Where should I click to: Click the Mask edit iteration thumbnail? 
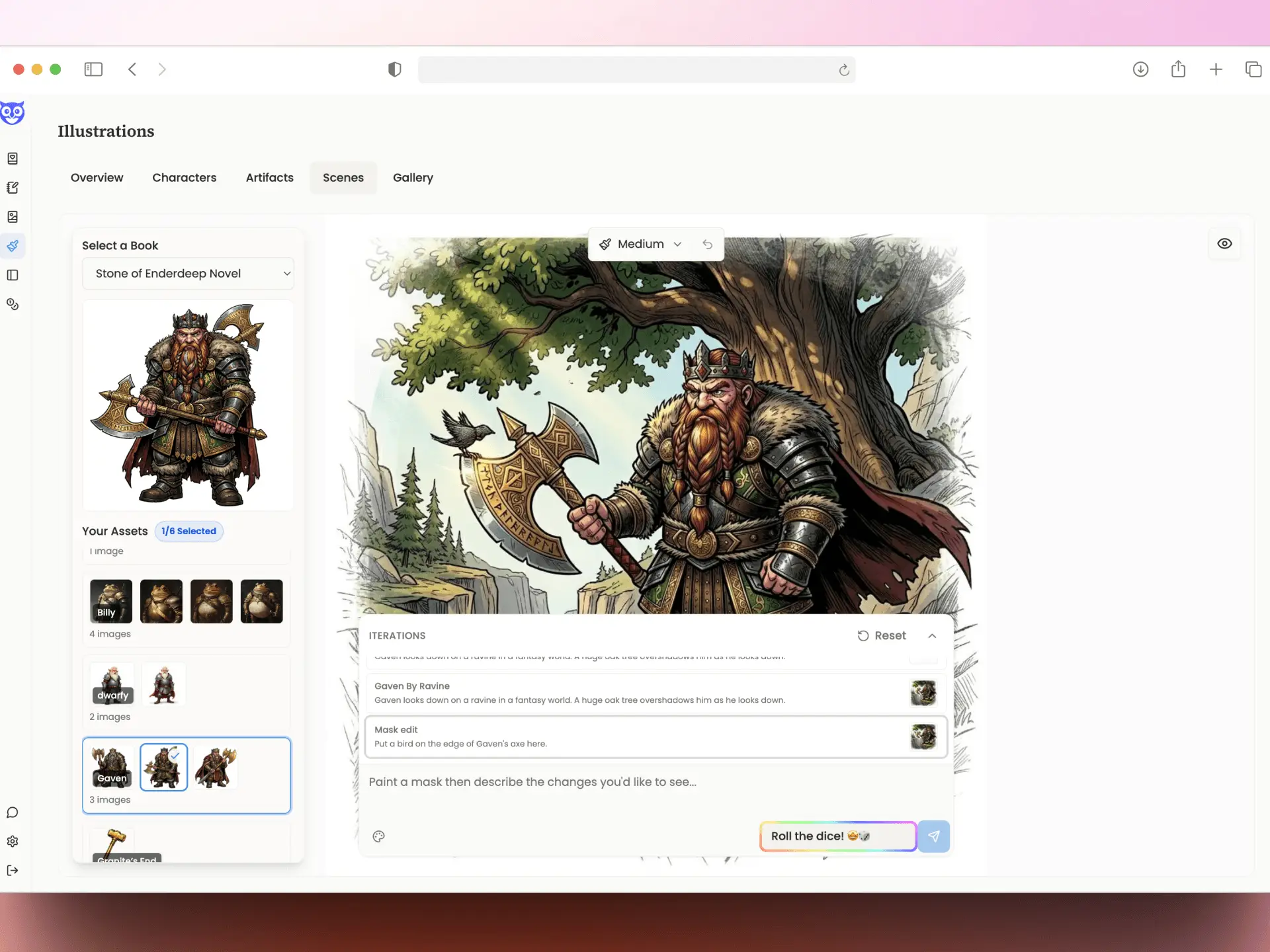923,737
